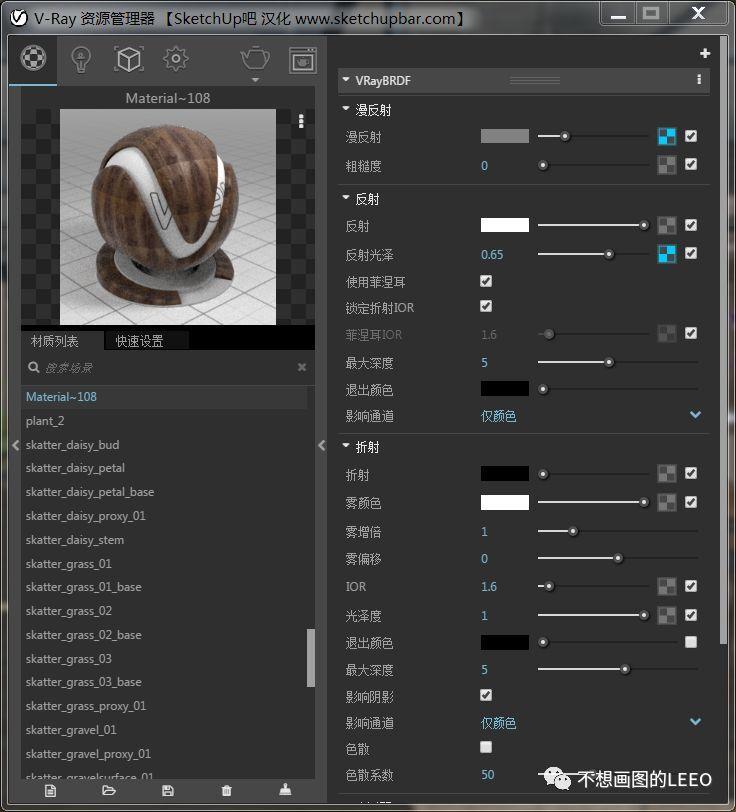Open the refraction IOR texture slot

(x=667, y=586)
